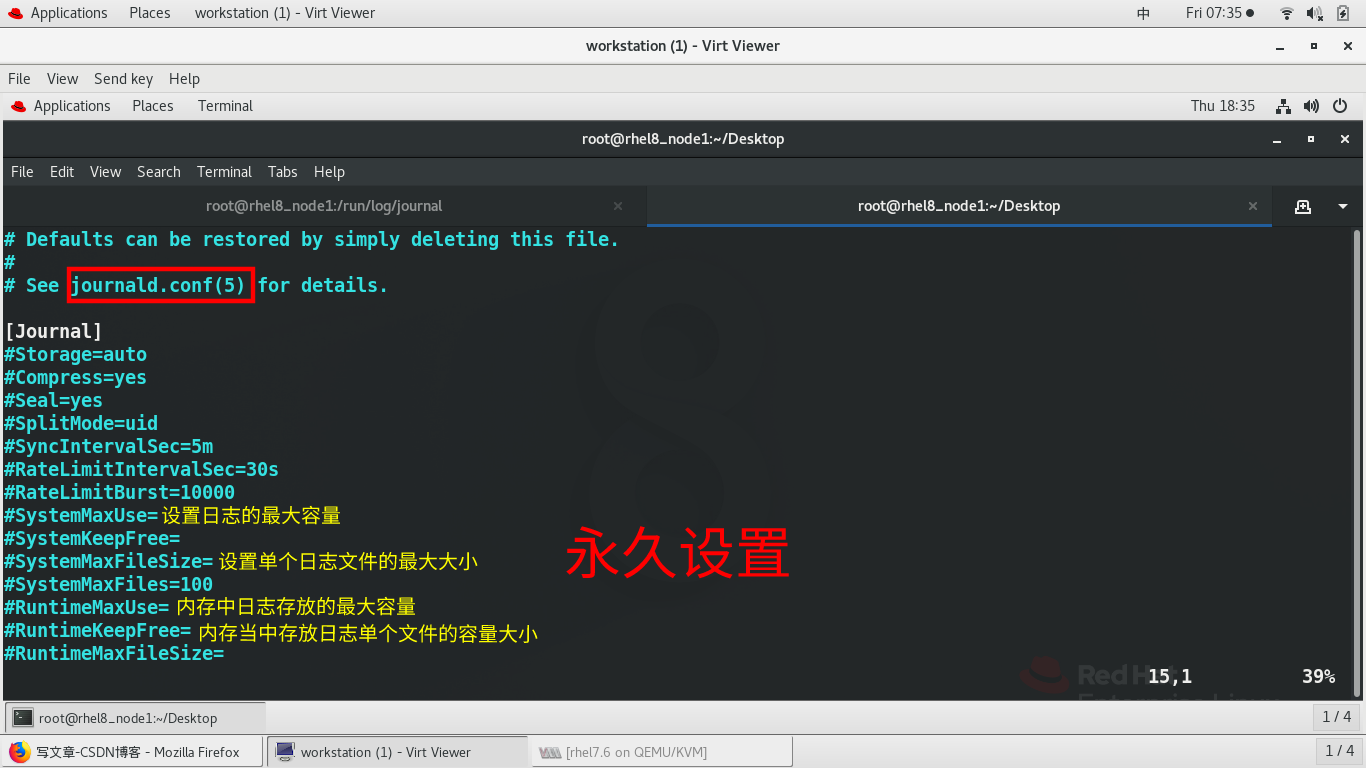
Task: Click the 中 input method indicator
Action: [x=1144, y=13]
